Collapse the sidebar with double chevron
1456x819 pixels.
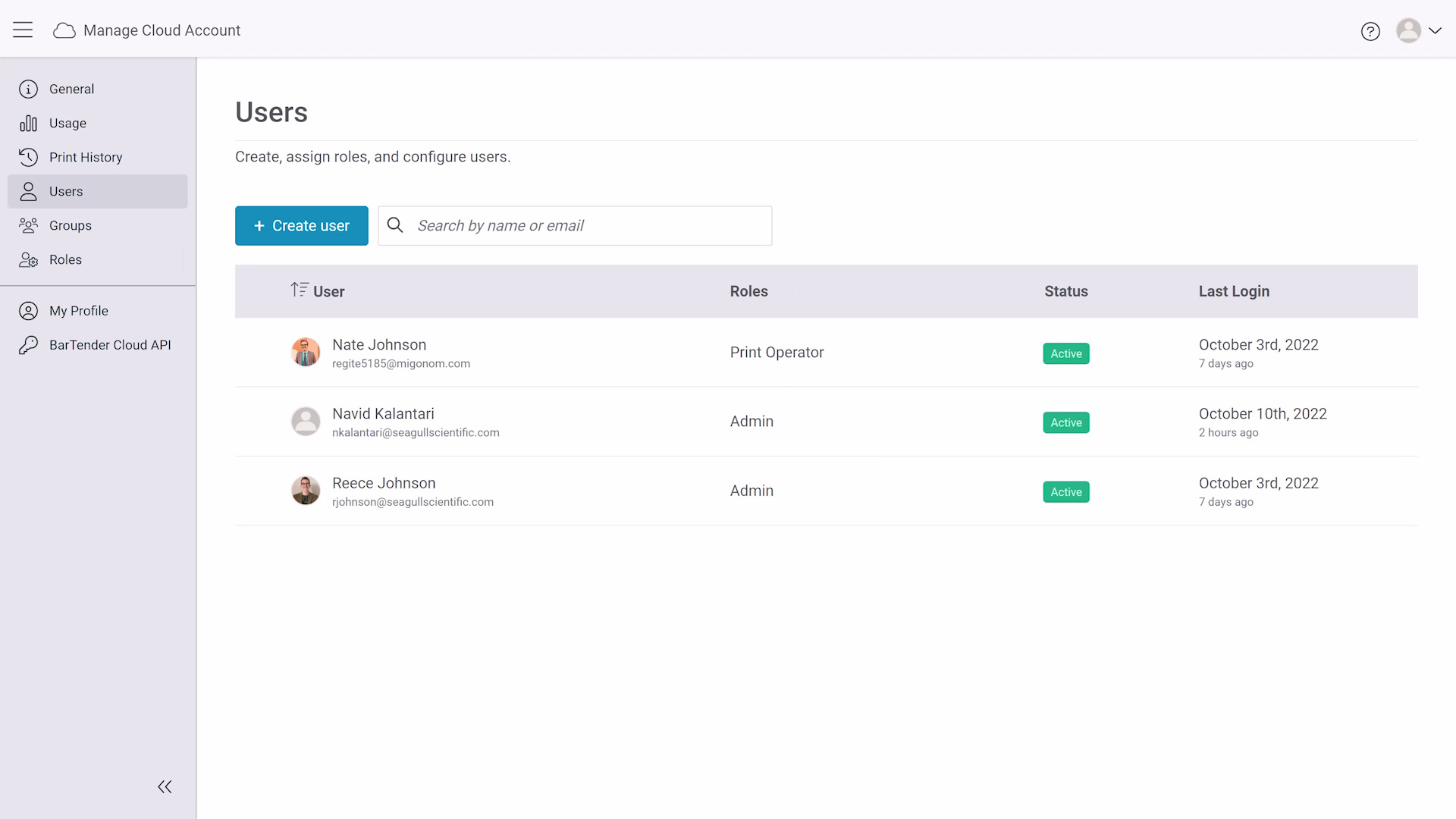165,786
